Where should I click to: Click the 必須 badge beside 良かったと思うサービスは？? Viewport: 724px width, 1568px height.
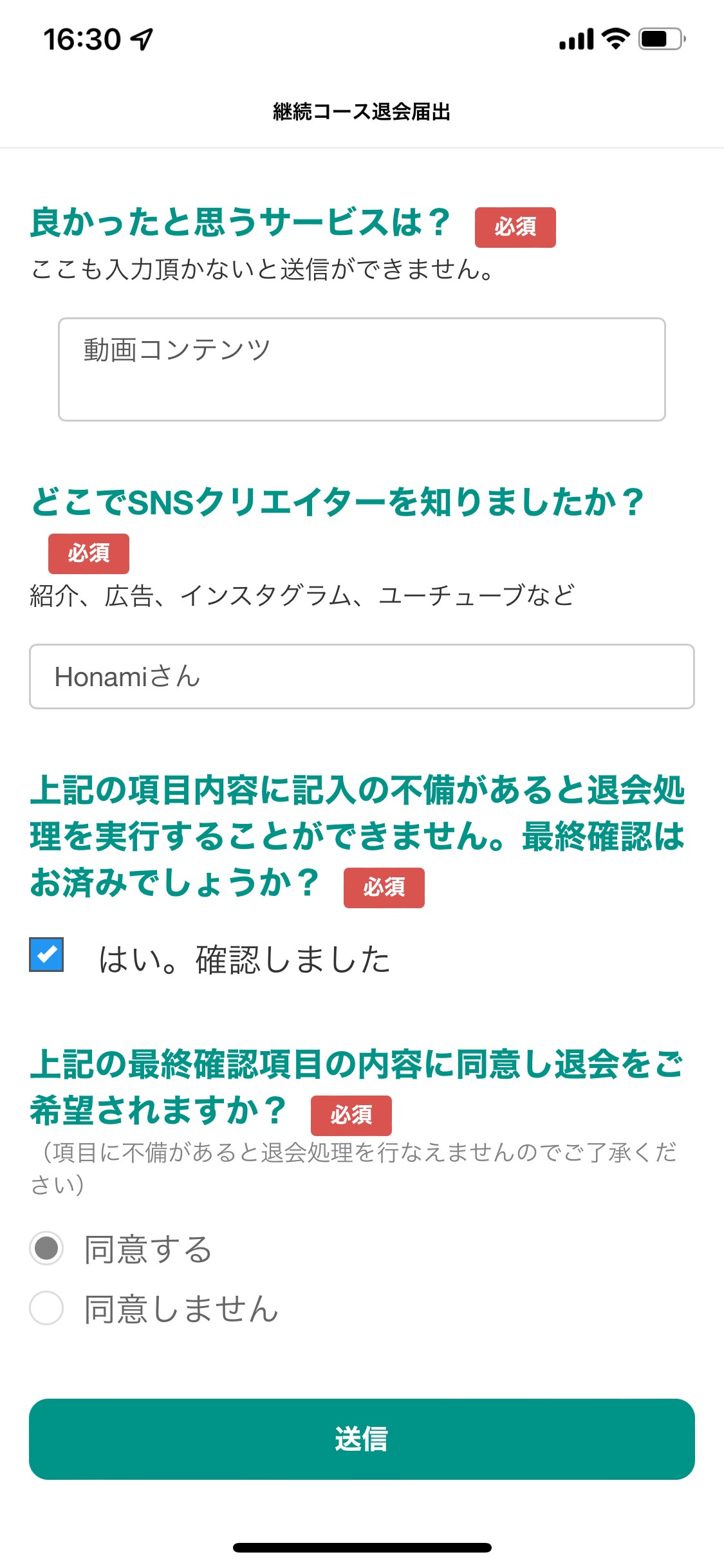point(515,227)
